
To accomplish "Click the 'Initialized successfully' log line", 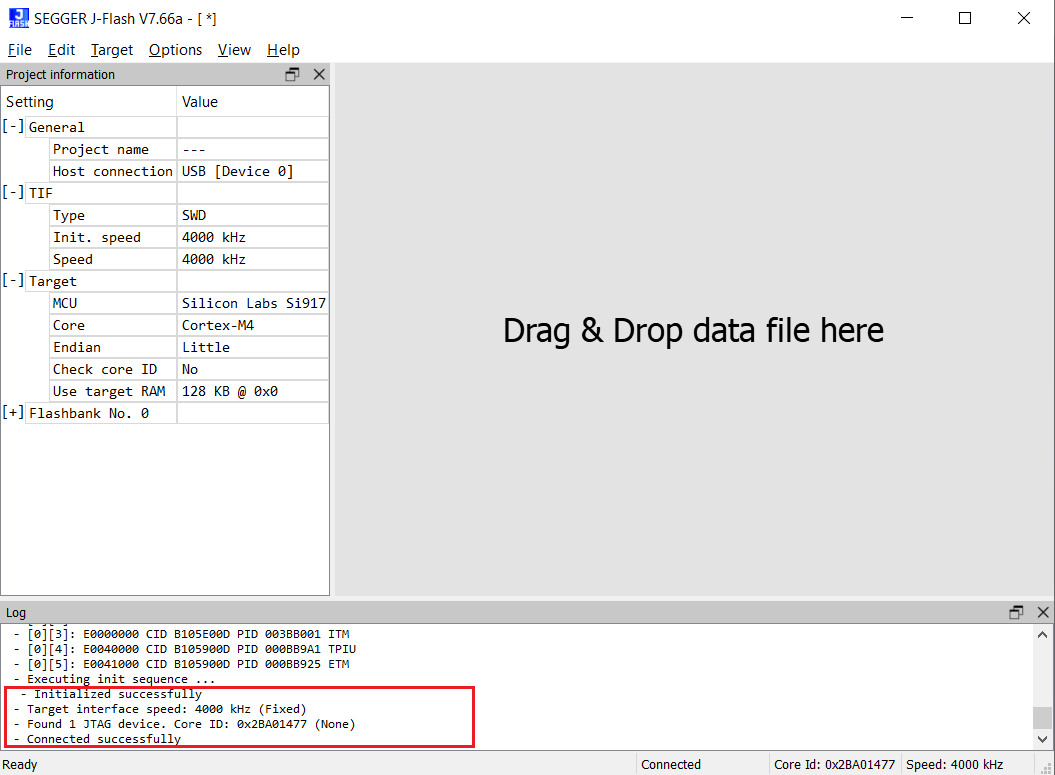I will point(111,694).
